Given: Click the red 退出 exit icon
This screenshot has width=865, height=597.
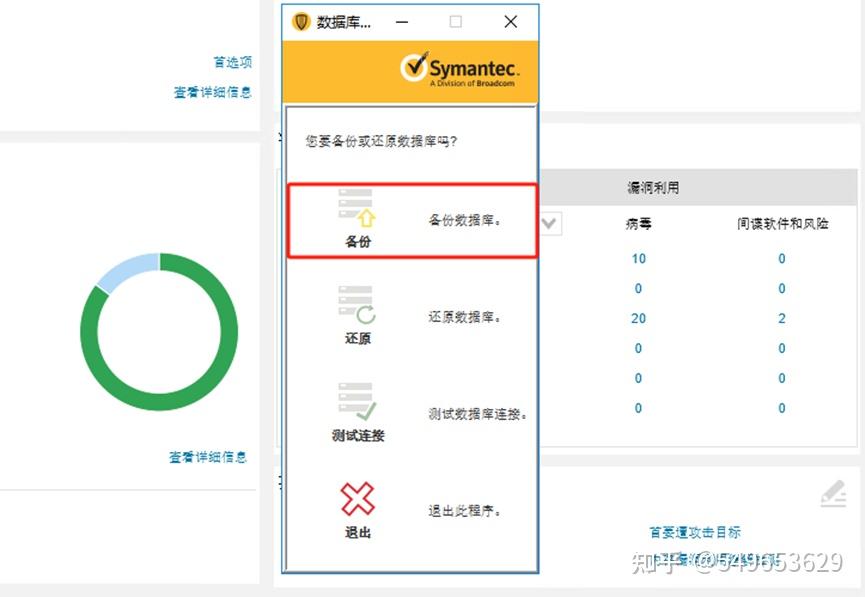Looking at the screenshot, I should tap(358, 500).
